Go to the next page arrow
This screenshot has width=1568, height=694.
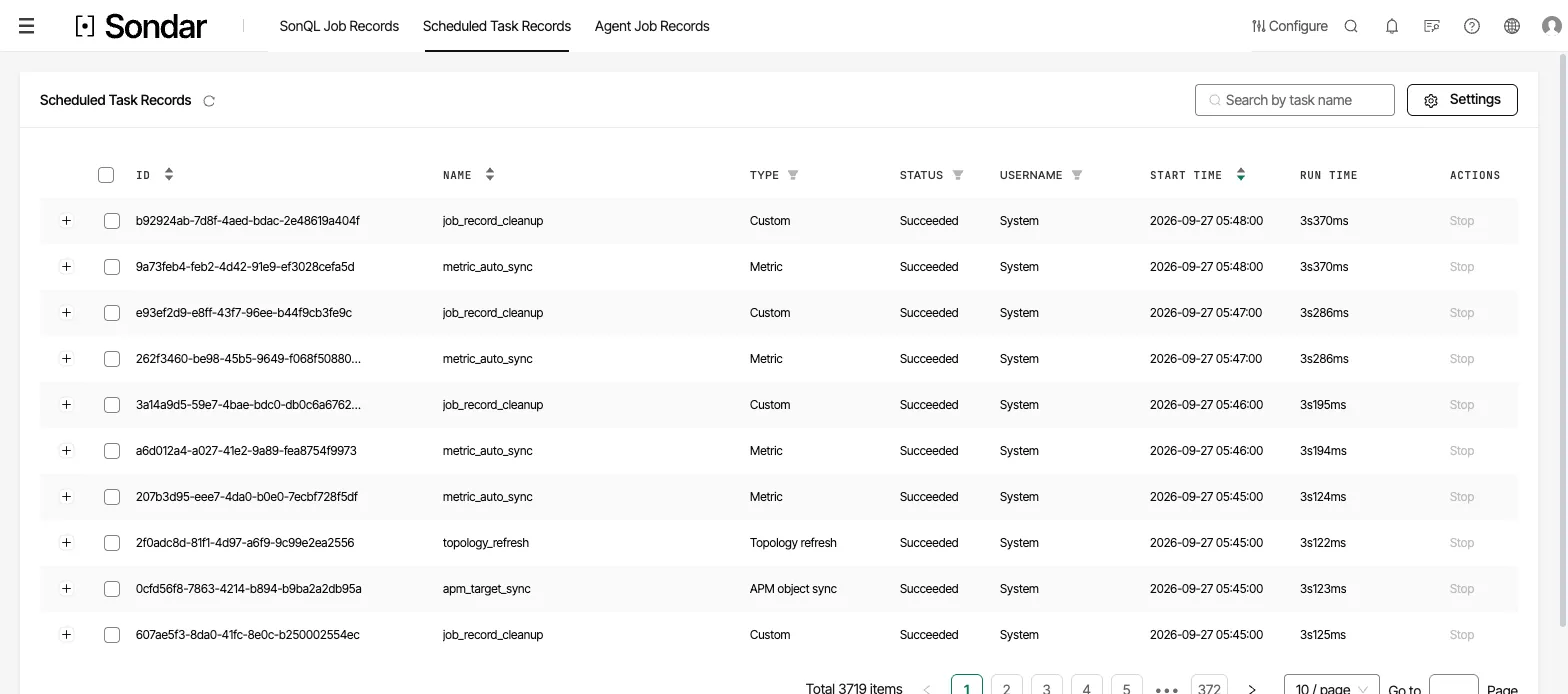click(1251, 689)
